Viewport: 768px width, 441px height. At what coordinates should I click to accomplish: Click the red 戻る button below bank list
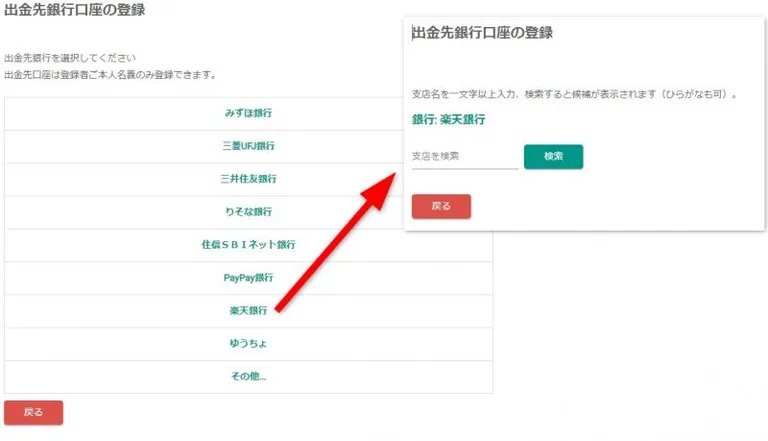click(33, 413)
